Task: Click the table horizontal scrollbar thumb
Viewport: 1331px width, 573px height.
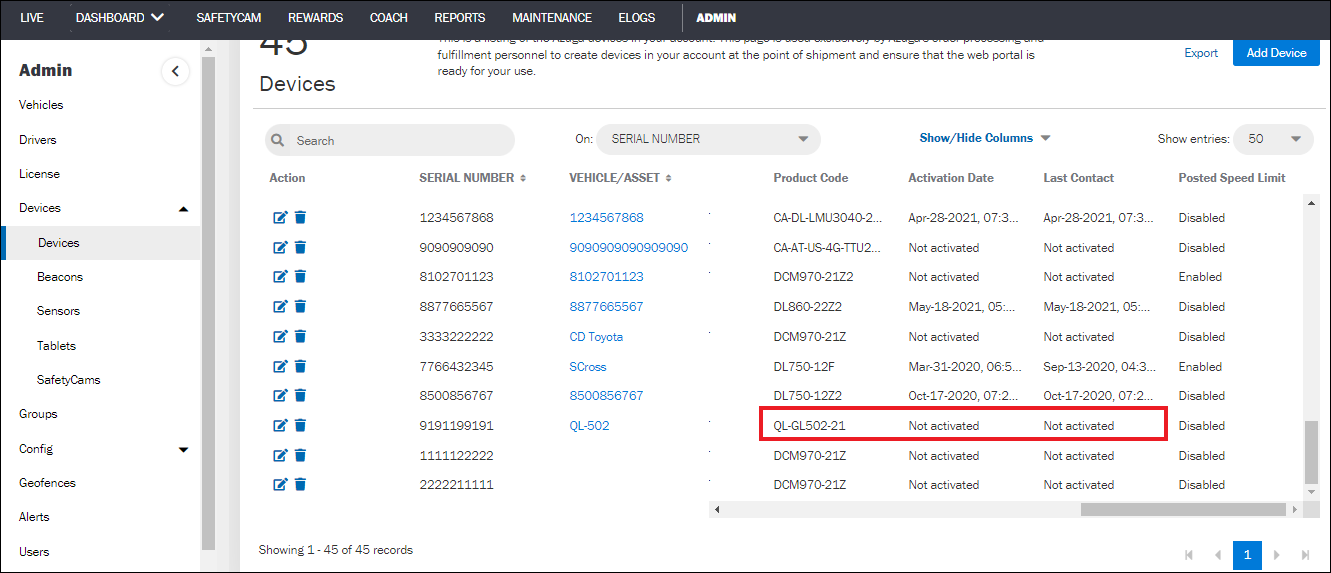Action: [x=1183, y=510]
